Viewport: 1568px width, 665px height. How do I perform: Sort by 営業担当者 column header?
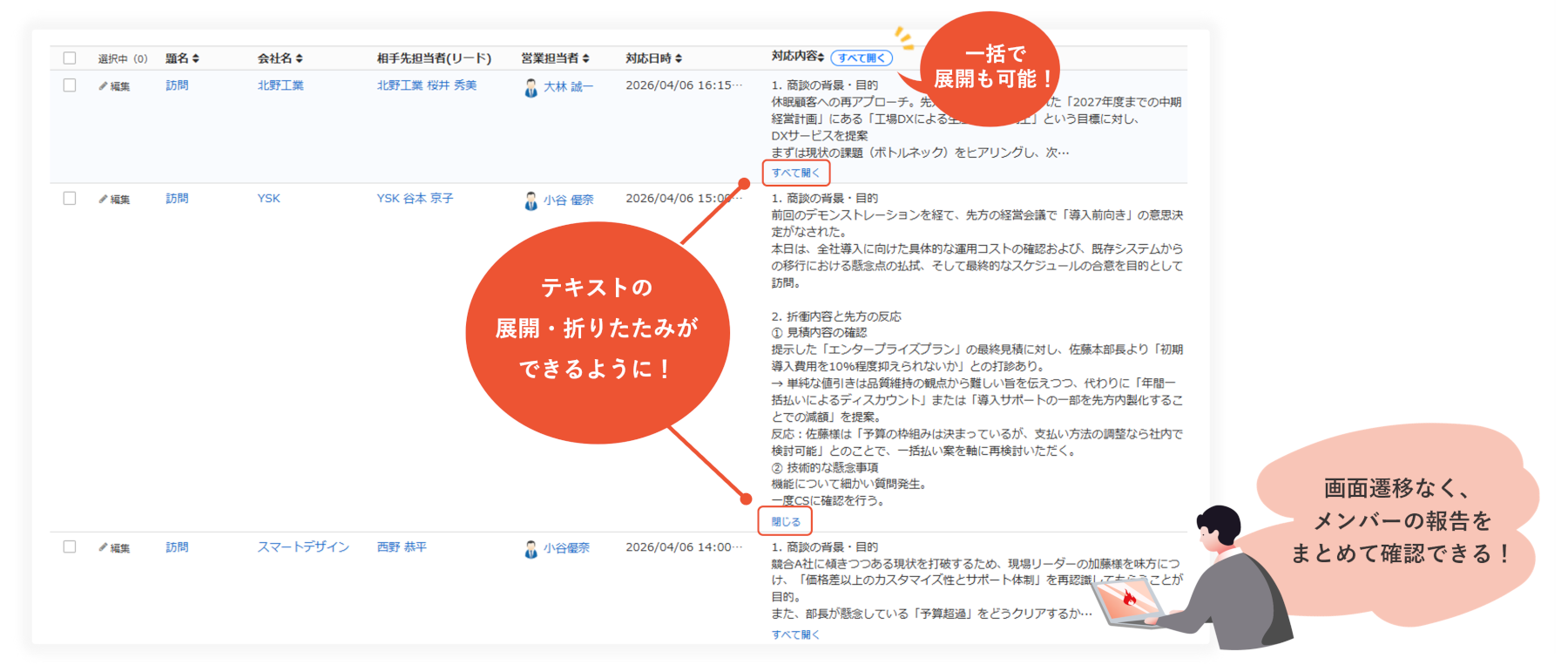pyautogui.click(x=554, y=58)
